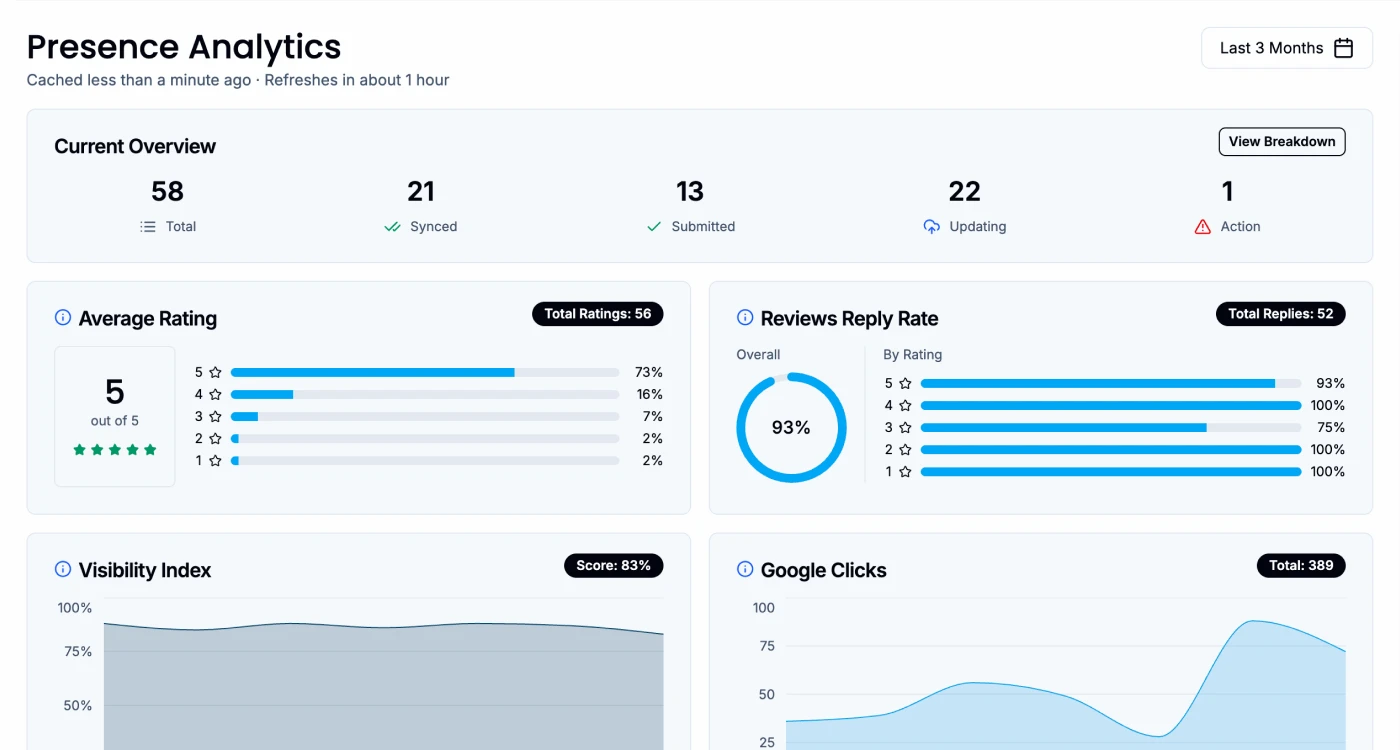This screenshot has width=1400, height=750.
Task: Click the 3-star reply rate bar at 75%
Action: pyautogui.click(x=1110, y=427)
